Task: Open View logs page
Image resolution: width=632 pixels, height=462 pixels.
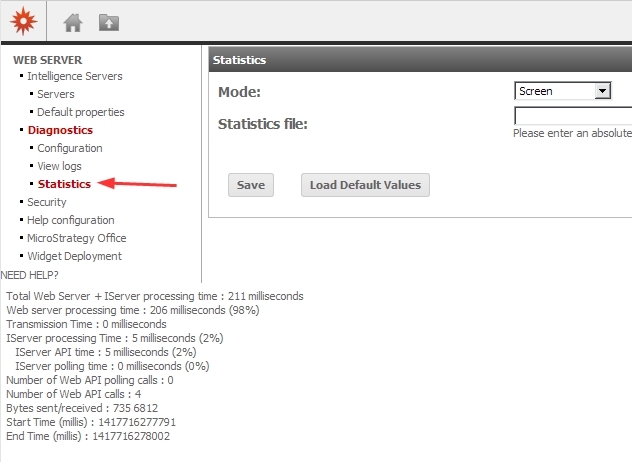Action: (59, 166)
